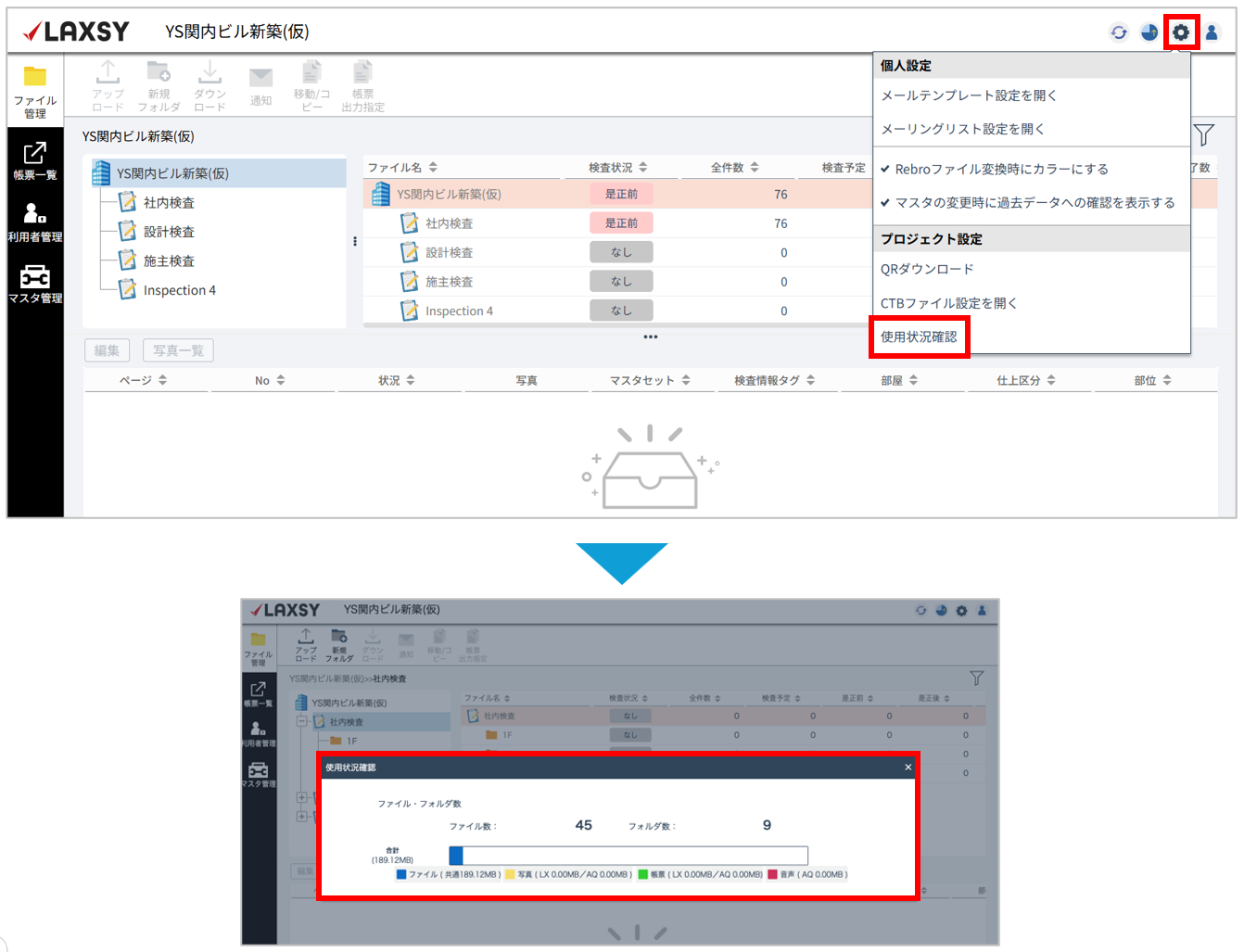Image resolution: width=1244 pixels, height=952 pixels.
Task: Open マスタ管理 in the sidebar
Action: (x=35, y=284)
